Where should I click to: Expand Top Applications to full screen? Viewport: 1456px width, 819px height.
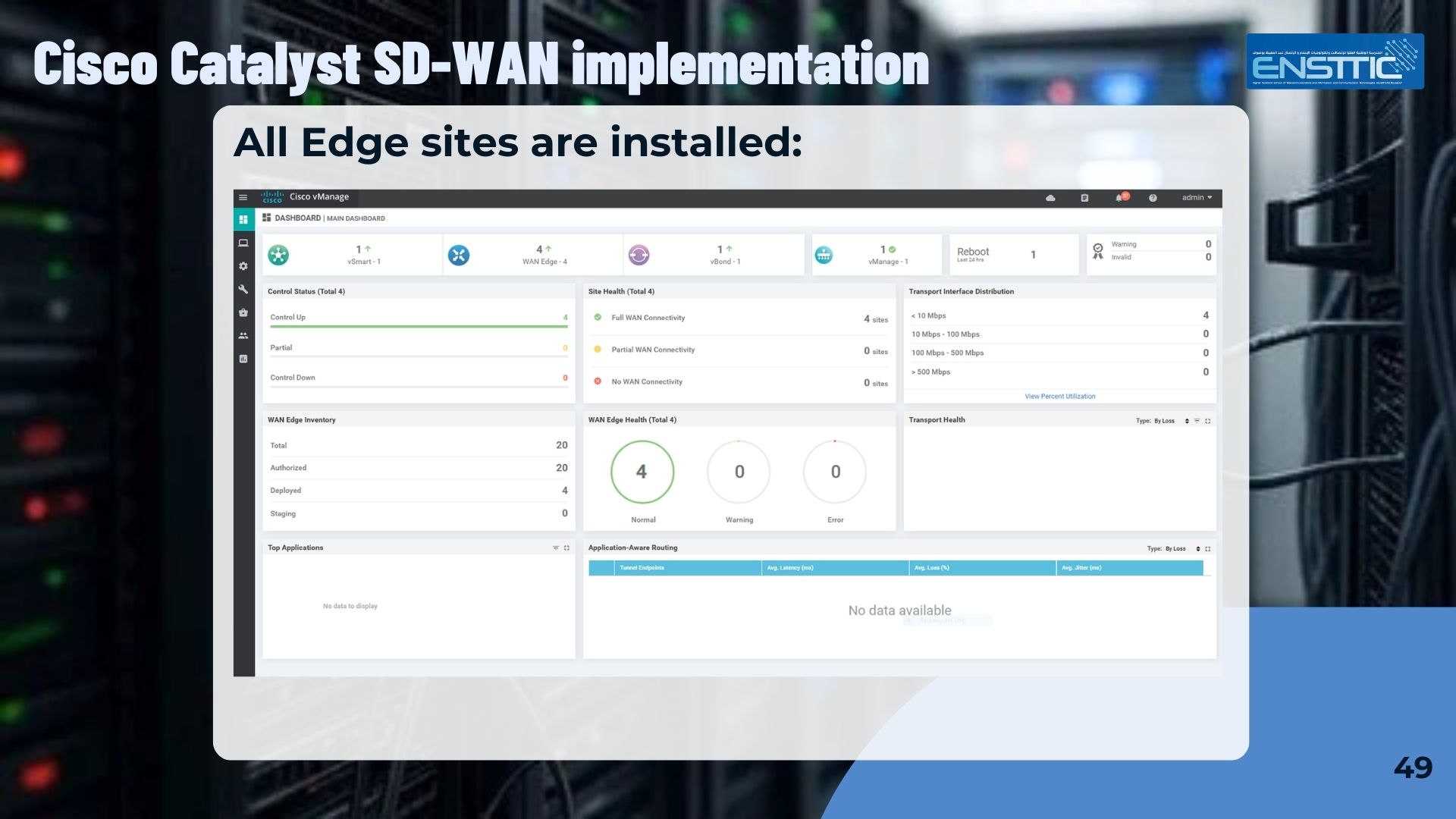pyautogui.click(x=567, y=548)
